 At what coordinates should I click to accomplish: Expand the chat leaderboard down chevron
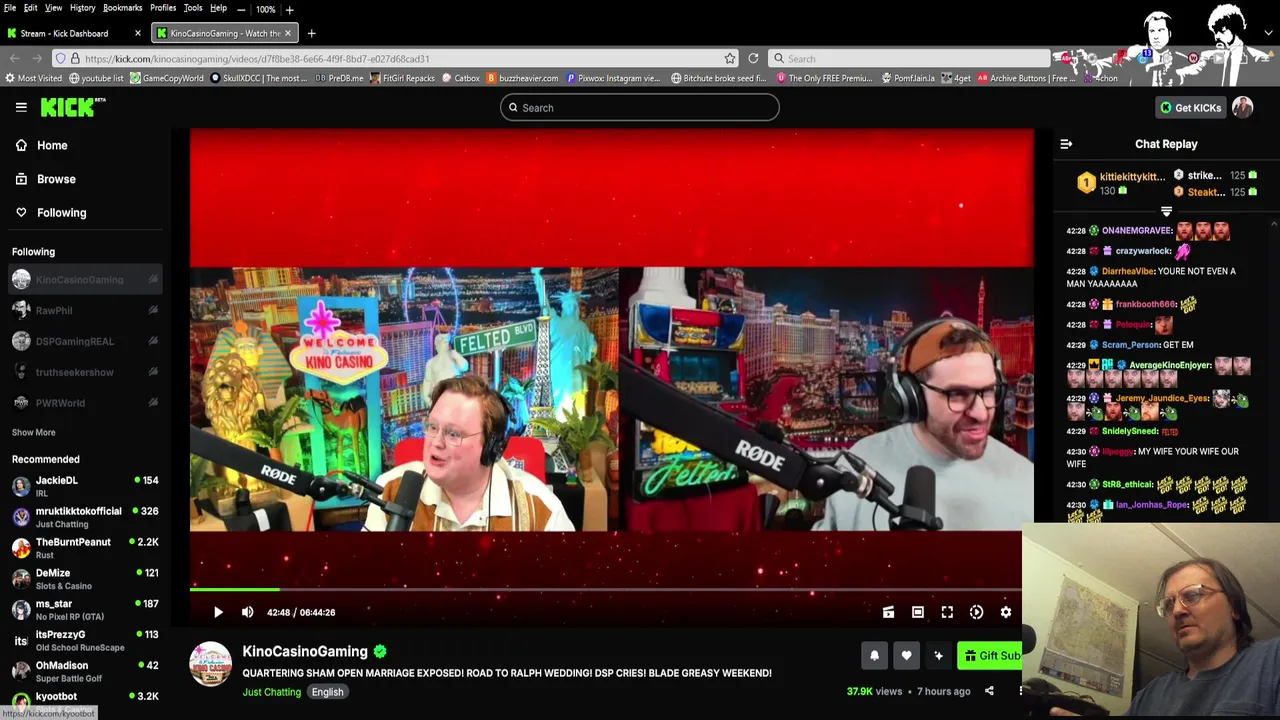tap(1166, 211)
